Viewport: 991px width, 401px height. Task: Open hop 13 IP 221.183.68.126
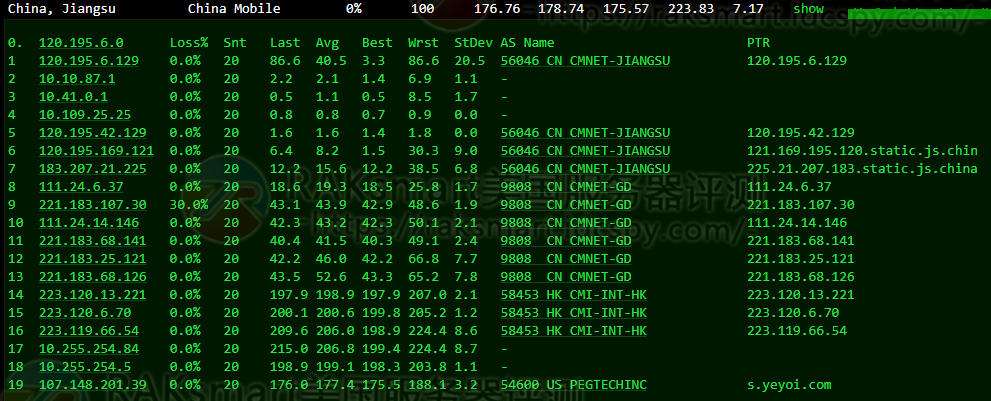click(x=93, y=277)
